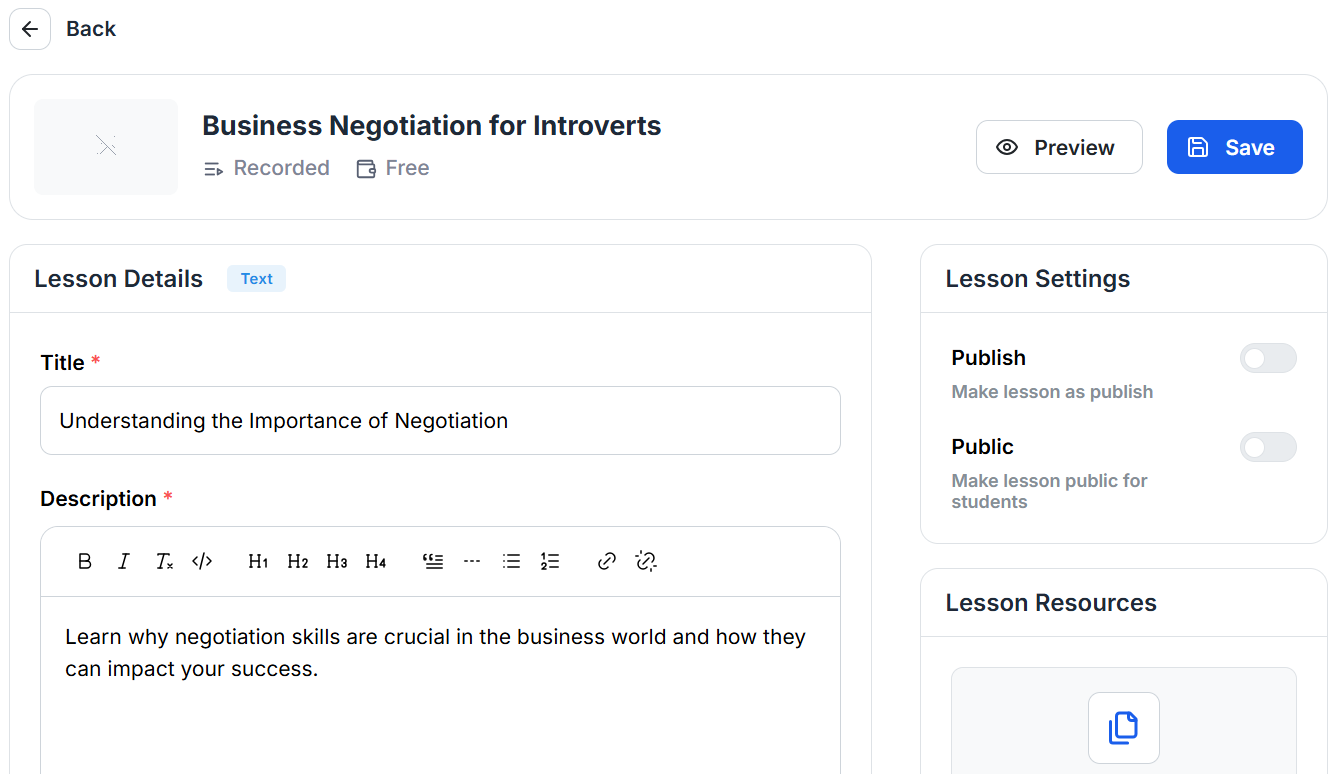Enable the Publish toggle
This screenshot has width=1333, height=774.
point(1268,358)
